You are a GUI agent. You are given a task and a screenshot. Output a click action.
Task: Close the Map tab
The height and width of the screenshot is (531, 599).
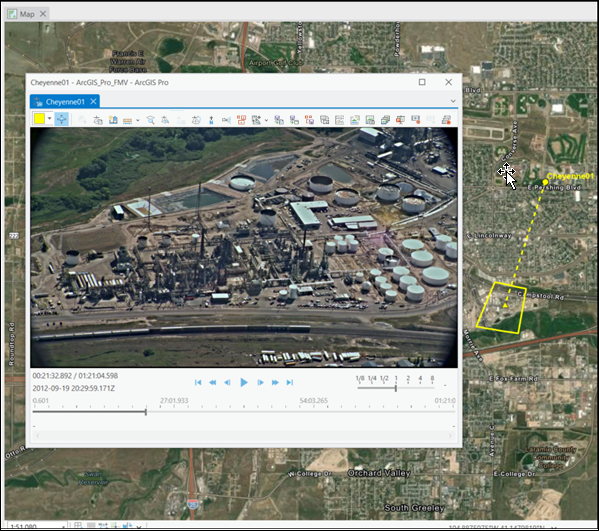pos(43,14)
